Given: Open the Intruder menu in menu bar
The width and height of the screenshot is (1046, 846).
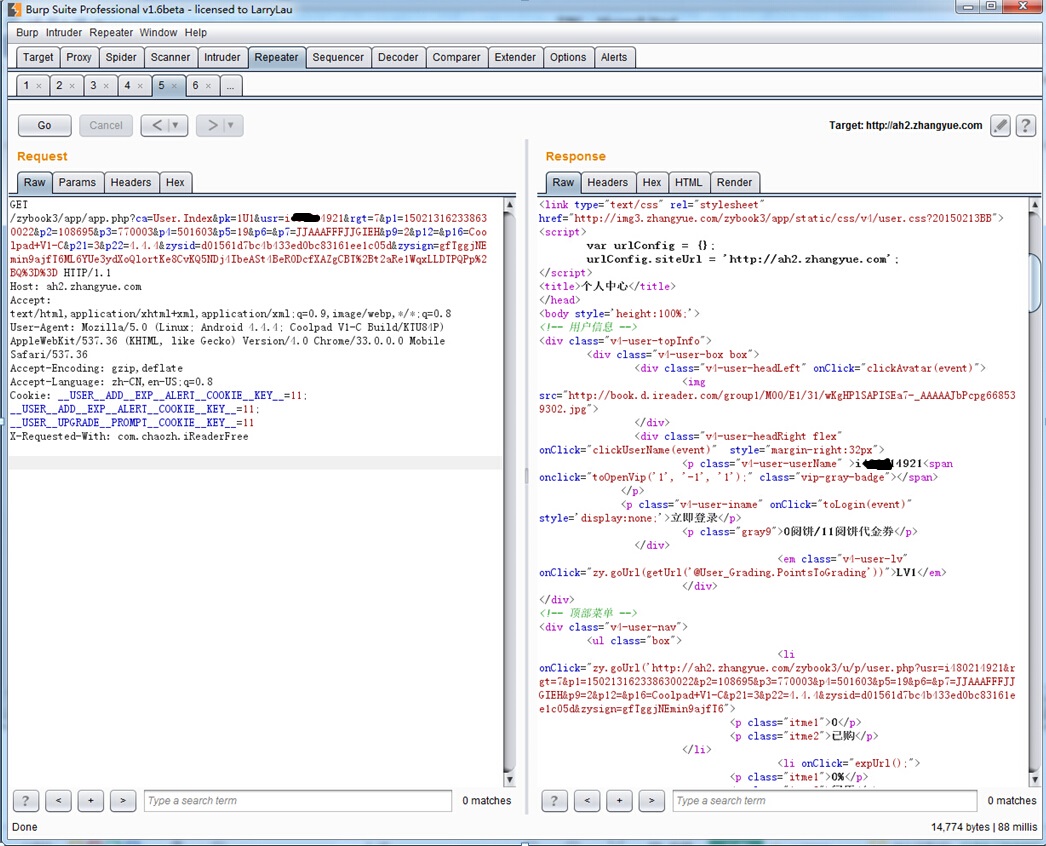Looking at the screenshot, I should pyautogui.click(x=64, y=33).
